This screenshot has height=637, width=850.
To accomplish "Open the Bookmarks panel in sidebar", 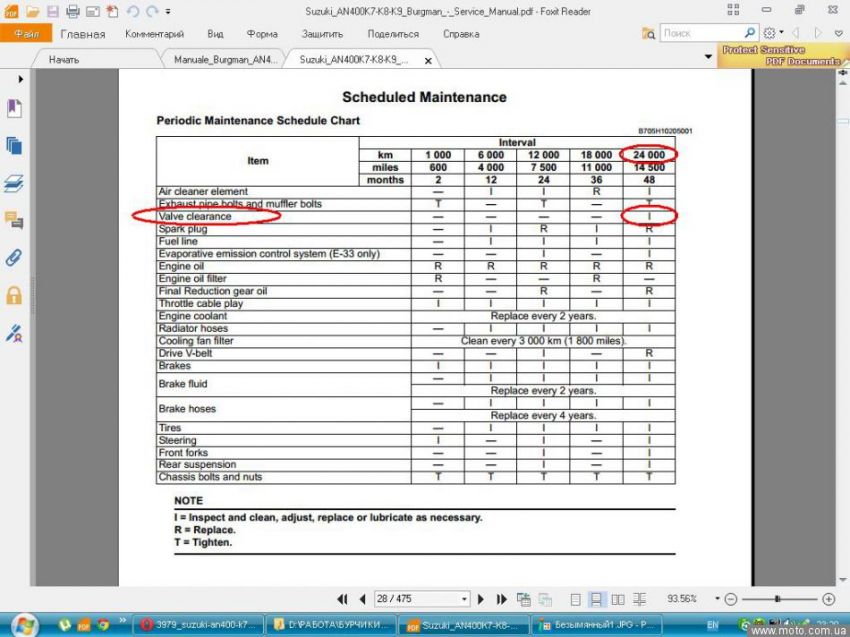I will pos(14,108).
